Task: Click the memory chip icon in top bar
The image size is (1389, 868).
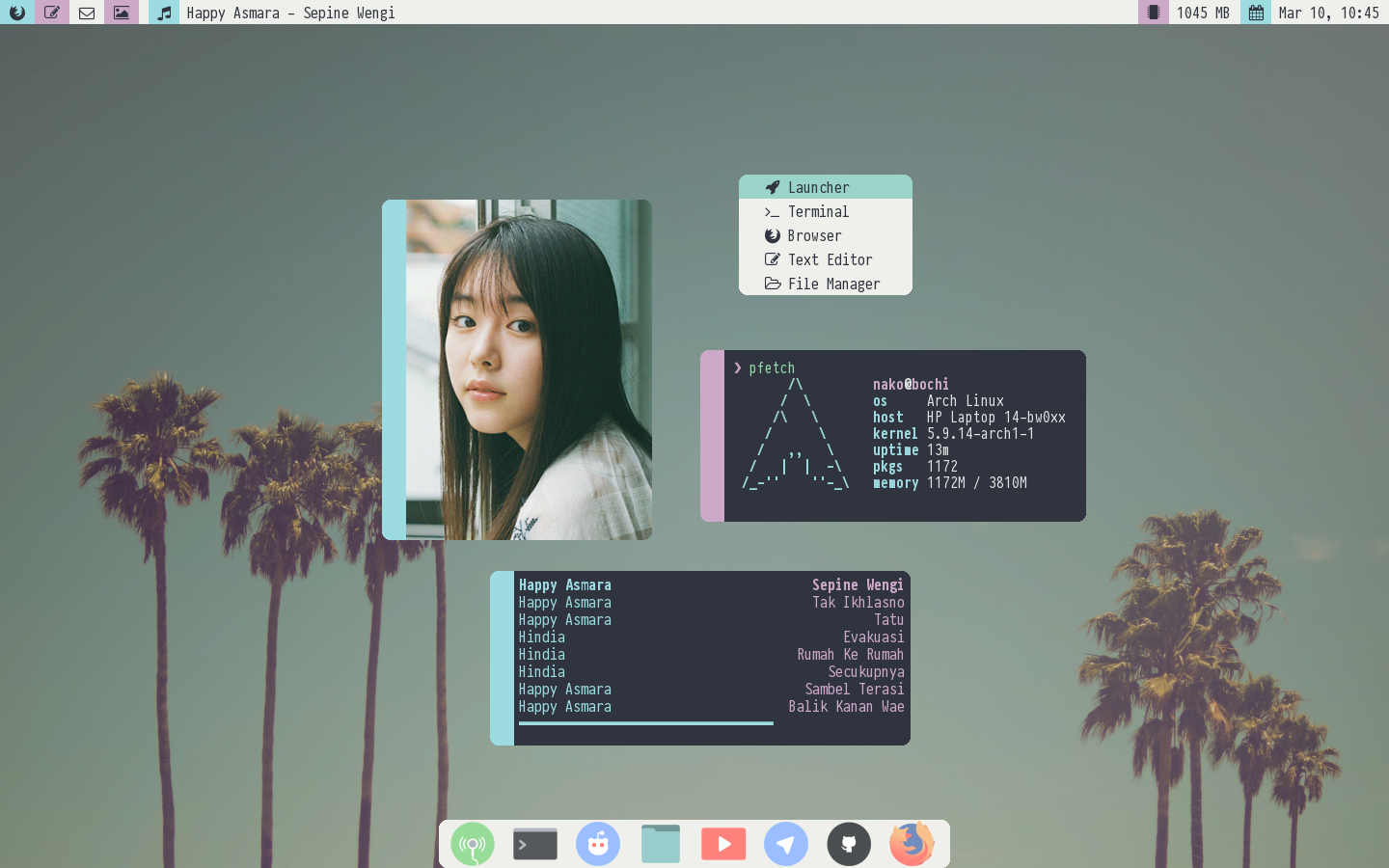Action: point(1154,13)
